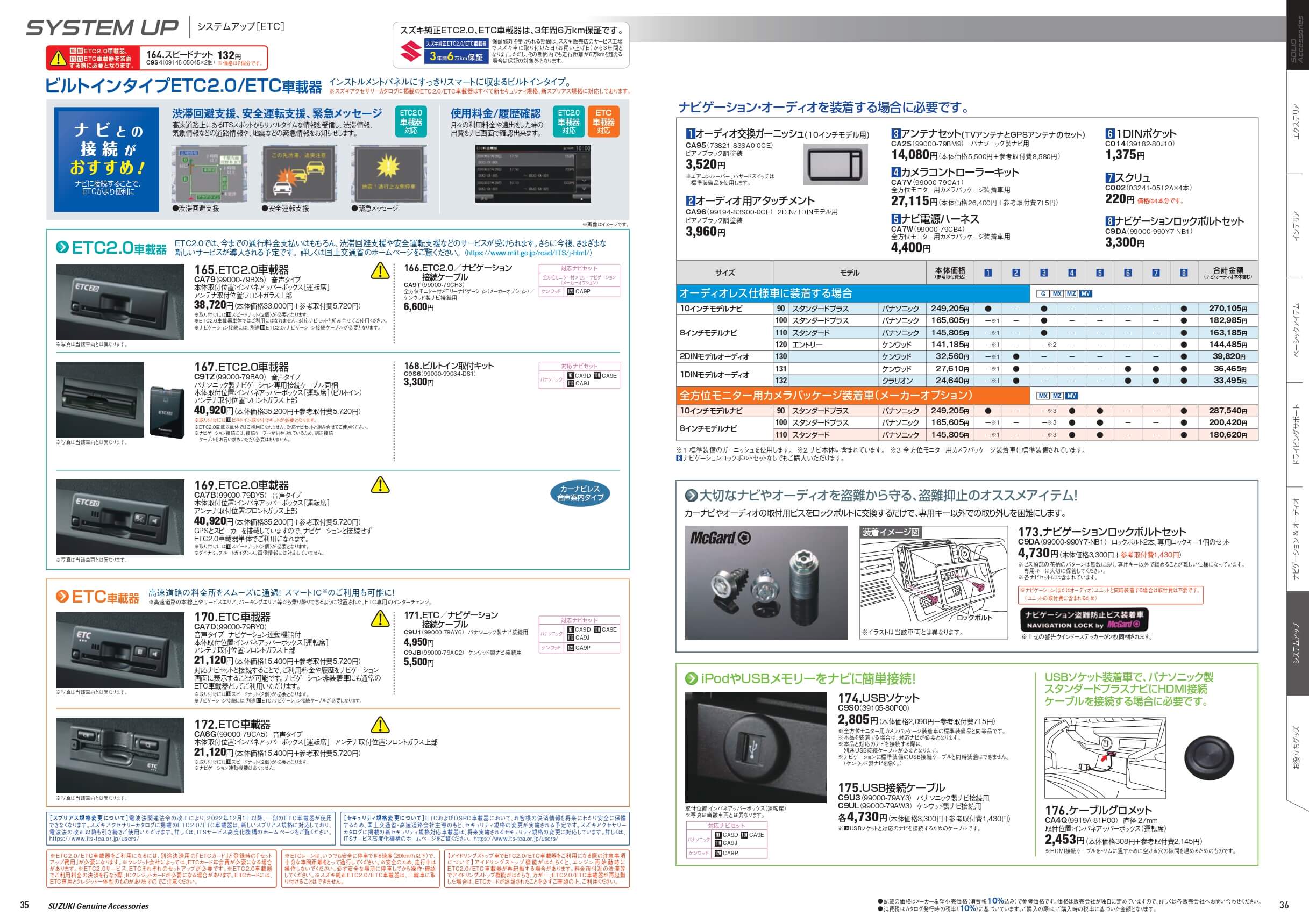Click the Suzuki S logo in warranty banner

coord(411,51)
